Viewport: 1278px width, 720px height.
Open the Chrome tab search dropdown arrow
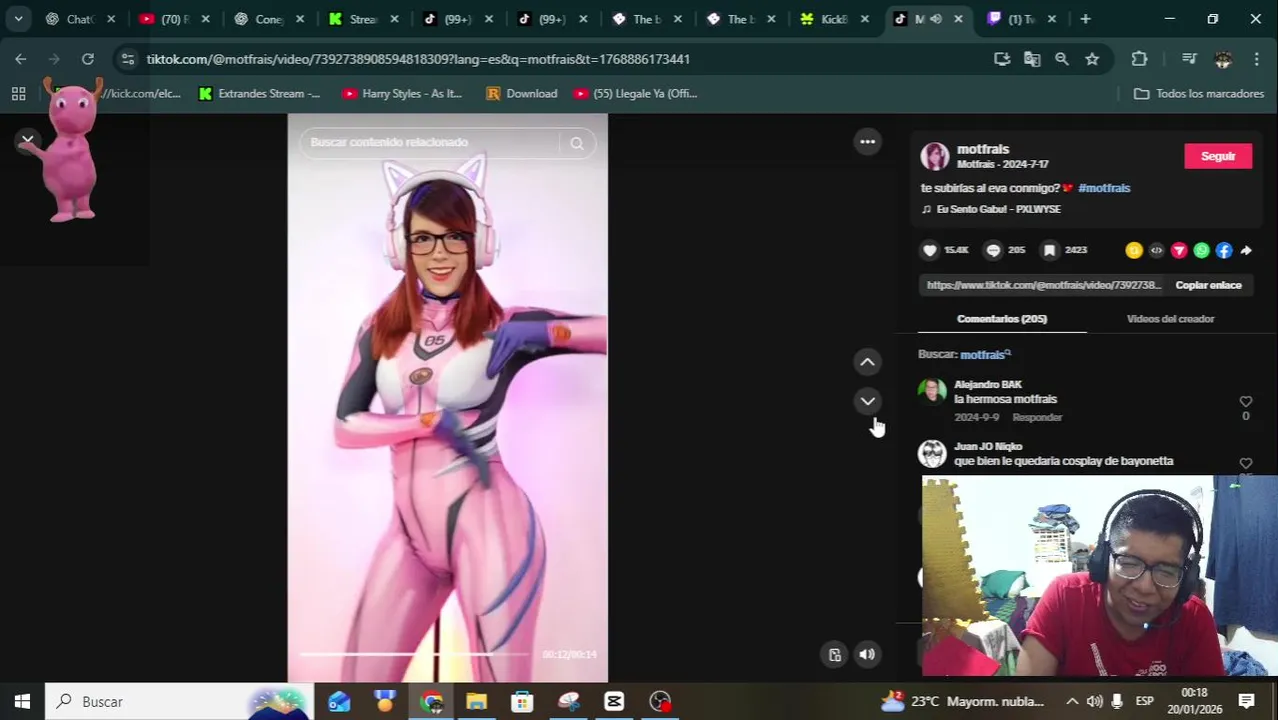[18, 19]
